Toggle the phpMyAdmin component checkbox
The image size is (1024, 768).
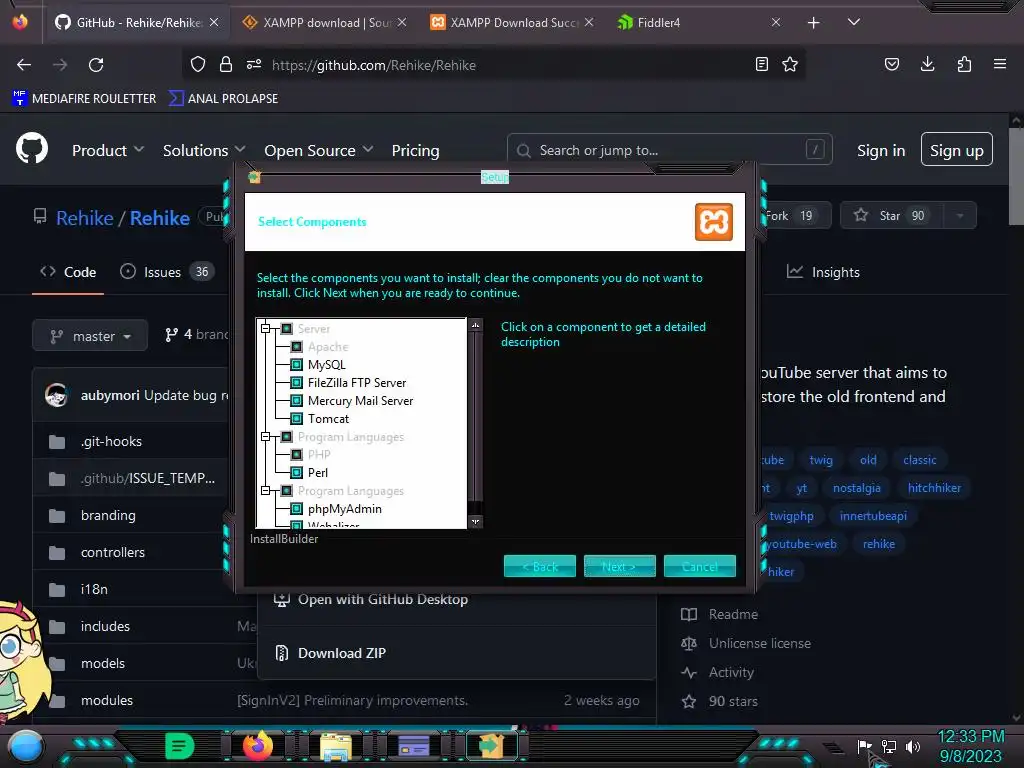[296, 508]
